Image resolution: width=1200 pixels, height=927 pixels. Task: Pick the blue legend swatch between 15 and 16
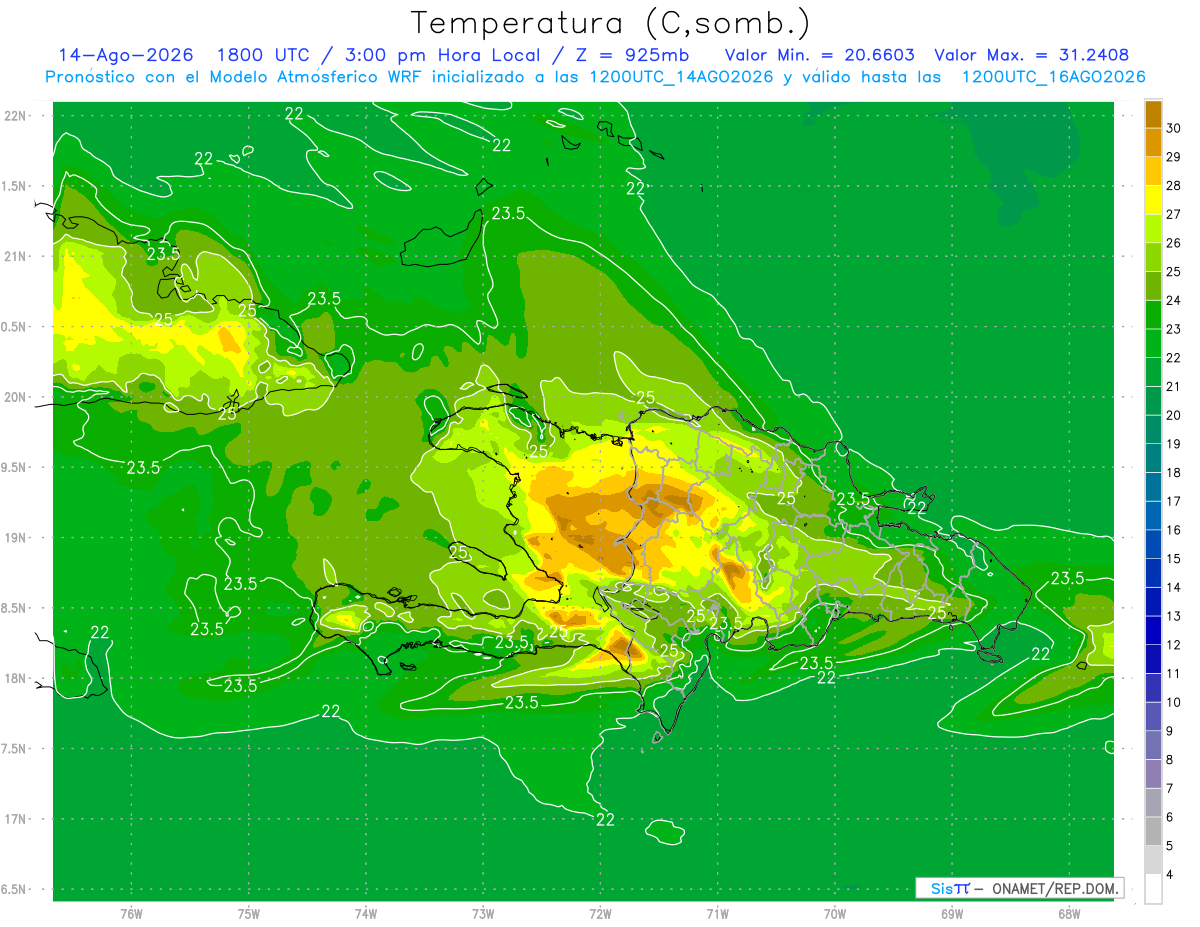point(1153,544)
